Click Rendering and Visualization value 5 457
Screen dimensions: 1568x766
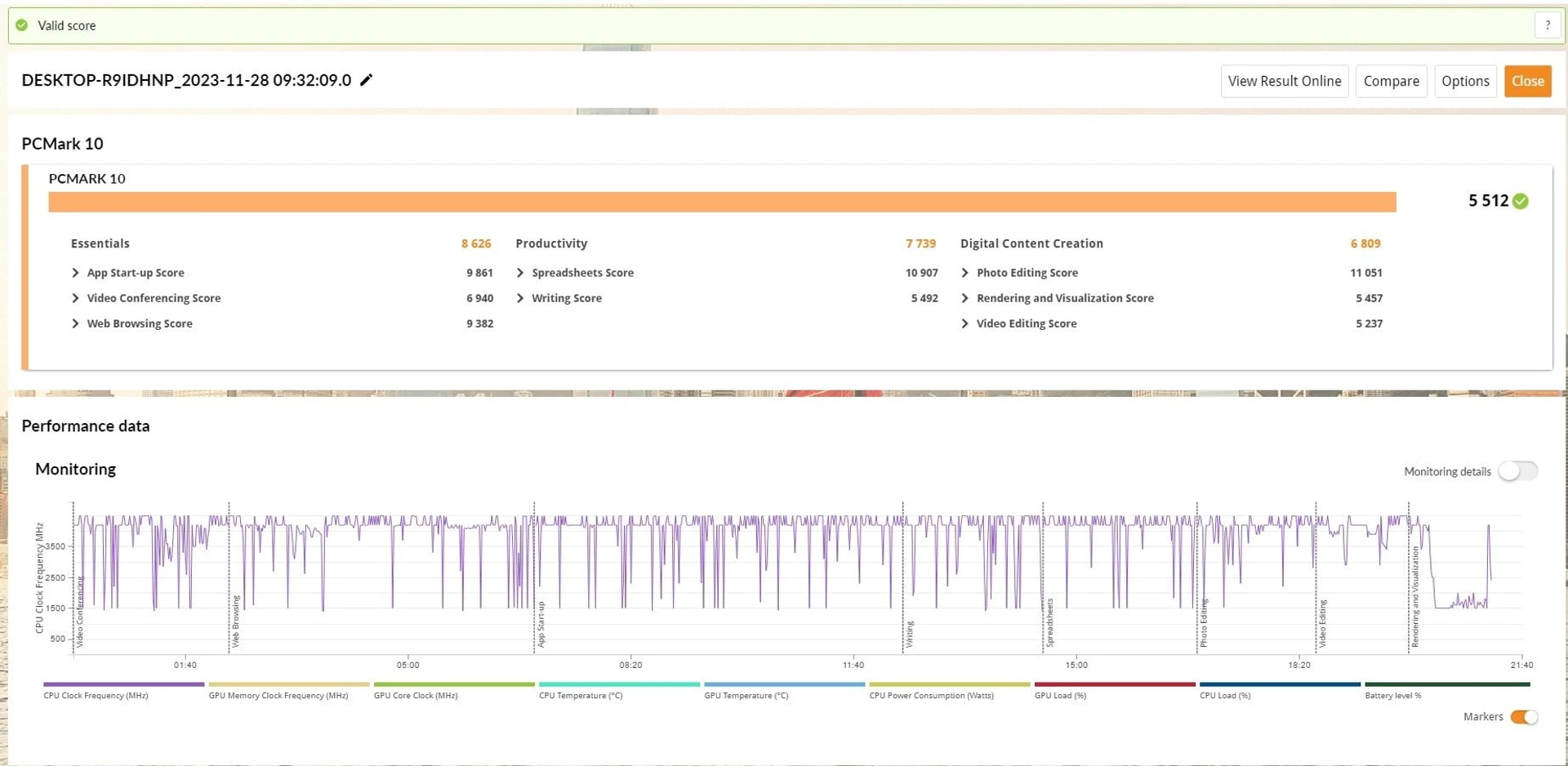click(x=1369, y=298)
